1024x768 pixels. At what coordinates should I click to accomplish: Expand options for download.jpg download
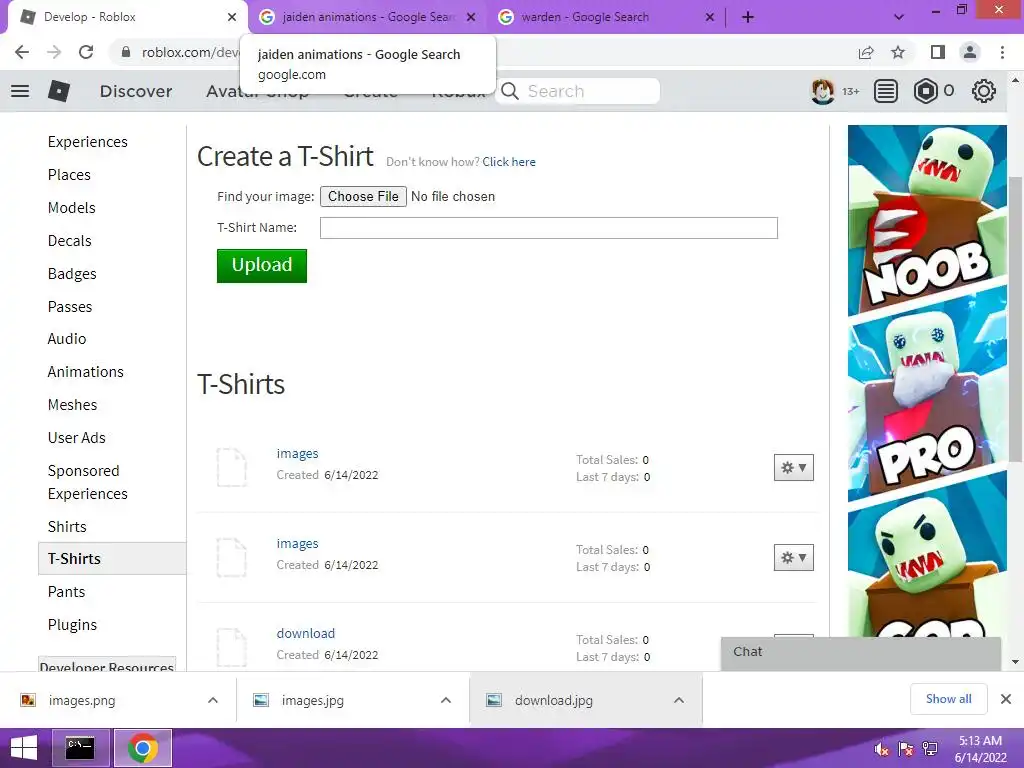pyautogui.click(x=679, y=700)
